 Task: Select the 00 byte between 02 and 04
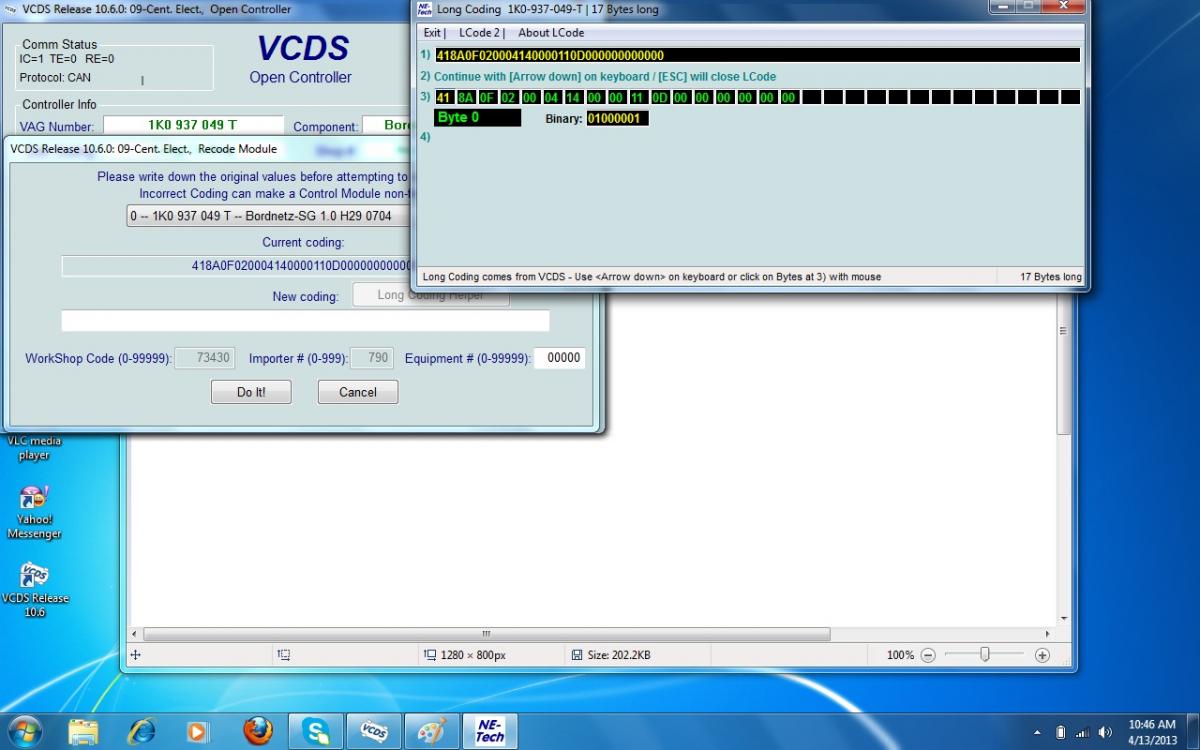pyautogui.click(x=530, y=97)
